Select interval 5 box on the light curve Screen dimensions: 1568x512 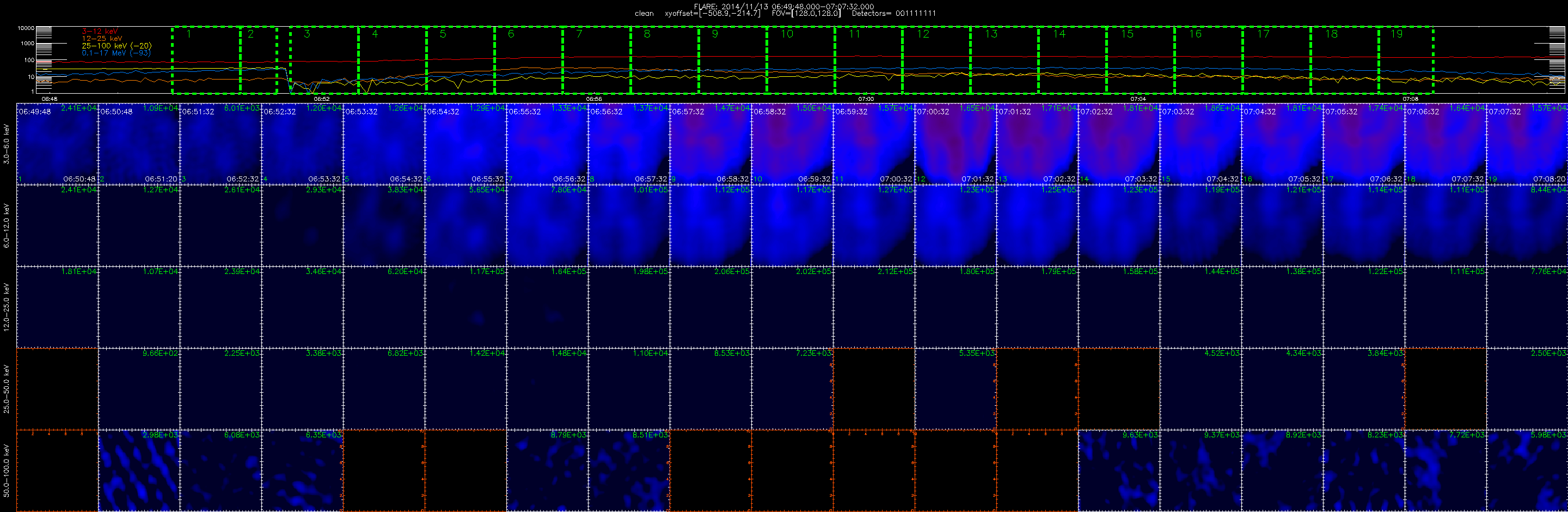pos(461,60)
